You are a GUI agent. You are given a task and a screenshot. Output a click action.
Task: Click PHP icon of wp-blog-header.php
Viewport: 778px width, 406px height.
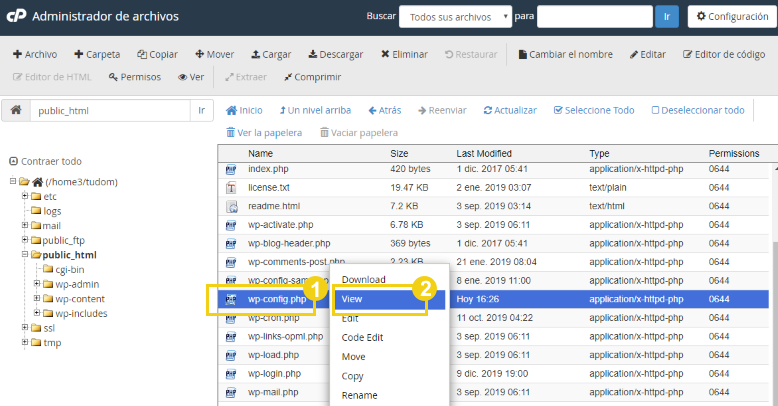pyautogui.click(x=231, y=244)
